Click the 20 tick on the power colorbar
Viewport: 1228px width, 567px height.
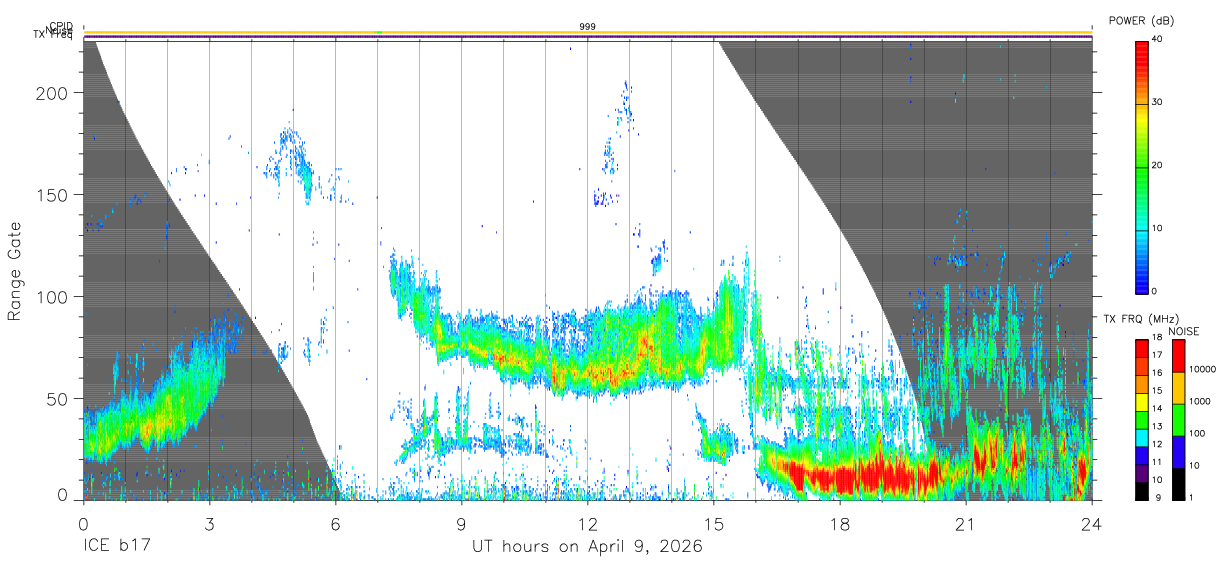tap(1157, 165)
